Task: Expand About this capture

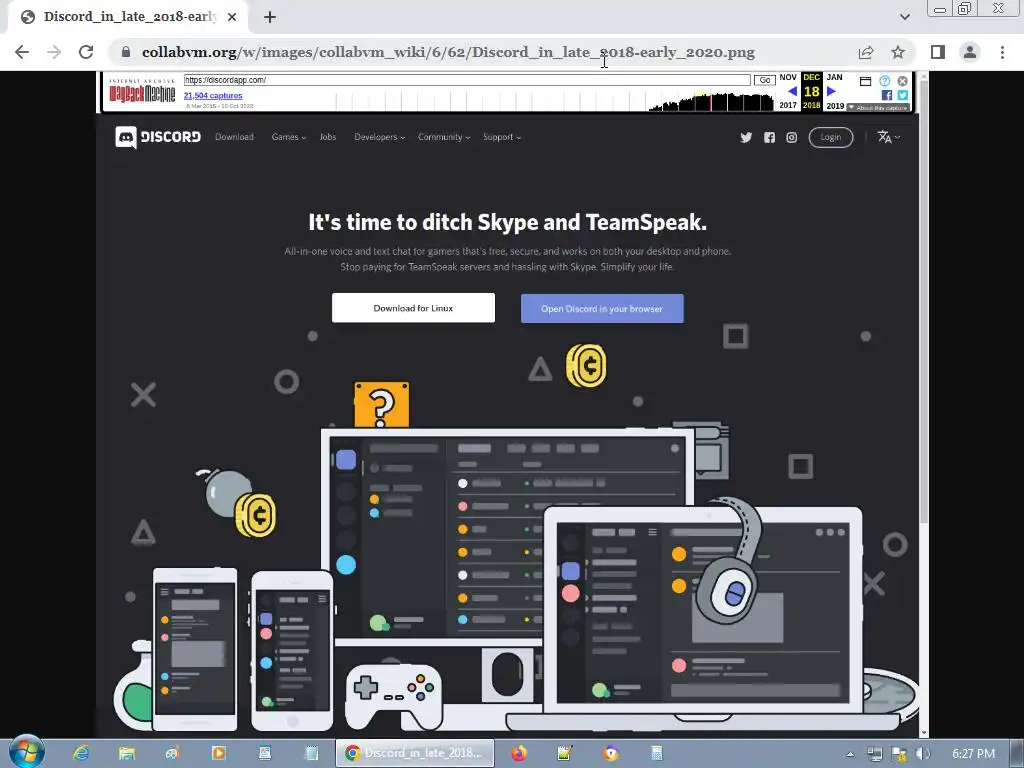Action: [878, 107]
